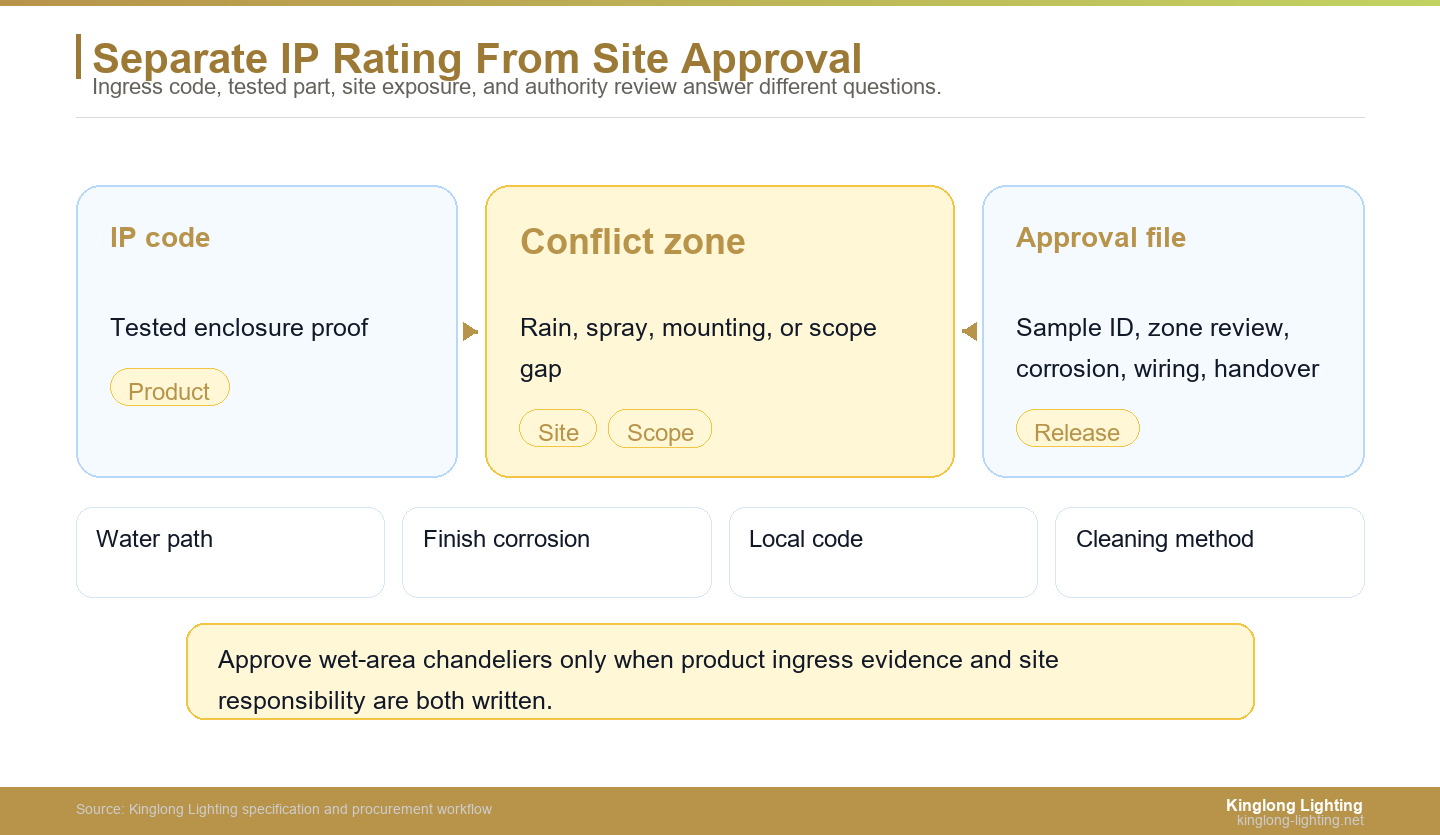Click the 'IP code' card heading
Viewport: 1440px width, 835px height.
click(x=160, y=238)
